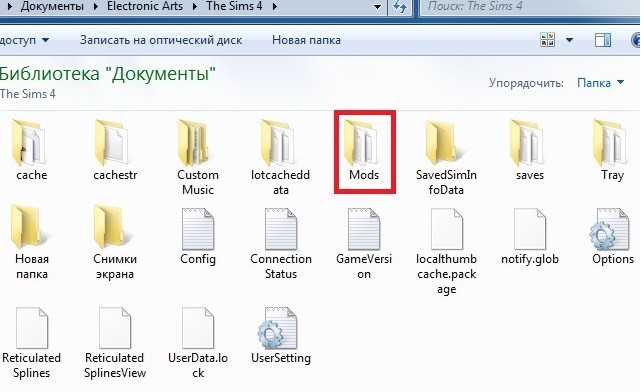Open the address bar history dropdown
The height and width of the screenshot is (392, 641).
(x=378, y=7)
